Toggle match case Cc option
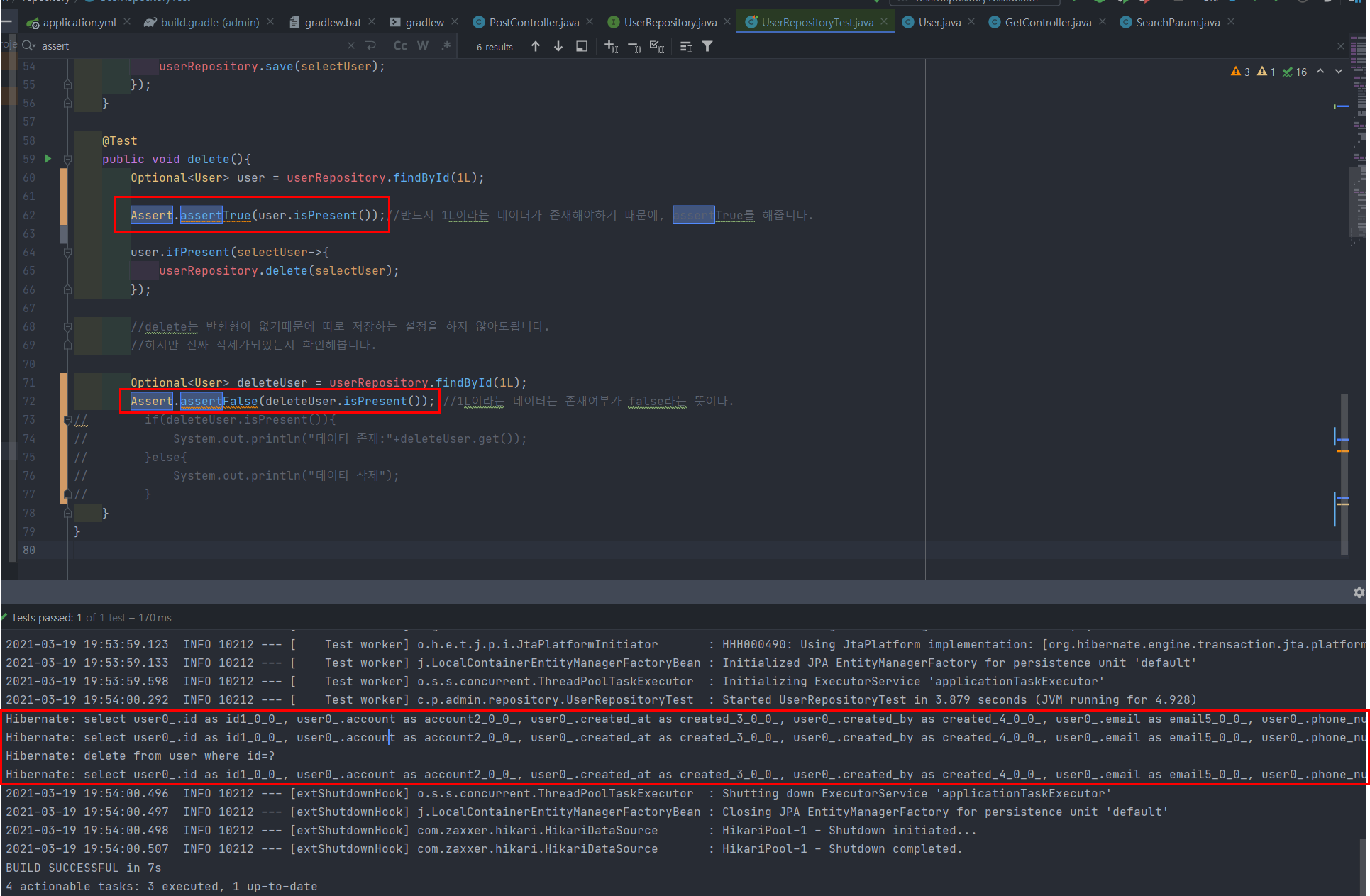This screenshot has height=896, width=1370. [x=400, y=46]
